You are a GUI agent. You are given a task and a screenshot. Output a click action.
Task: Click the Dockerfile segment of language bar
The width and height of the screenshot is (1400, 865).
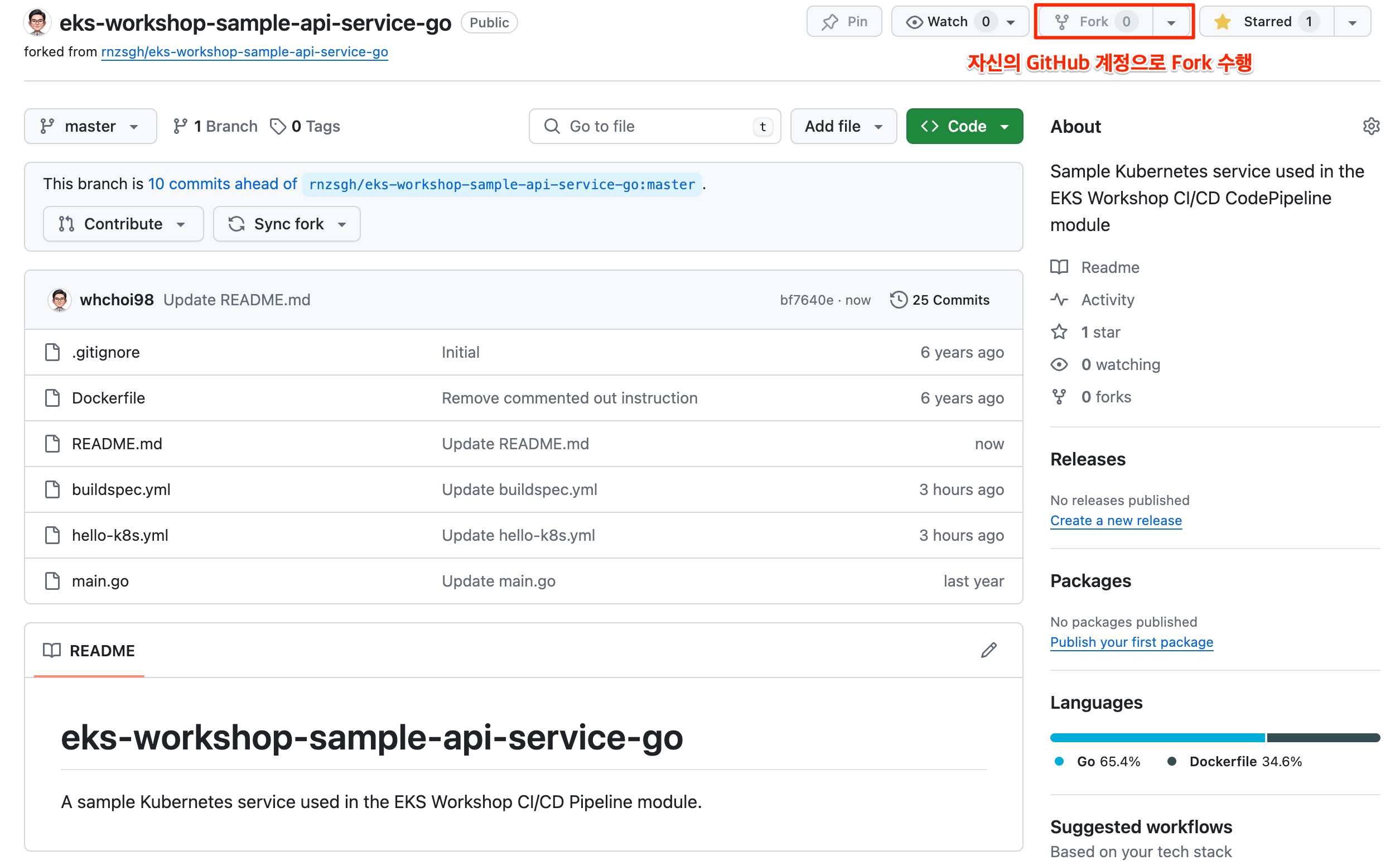tap(1324, 737)
